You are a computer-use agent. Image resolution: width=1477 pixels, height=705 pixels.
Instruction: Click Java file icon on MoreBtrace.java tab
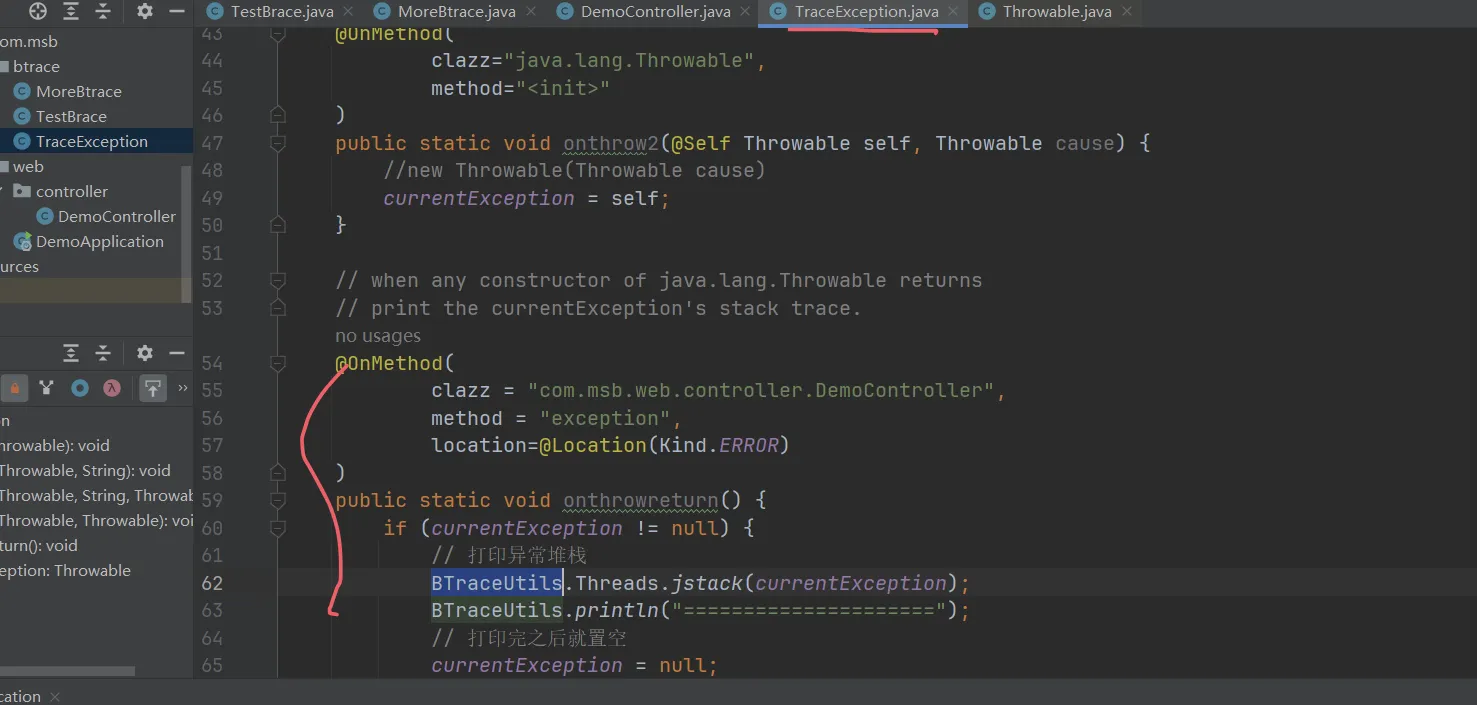pos(382,12)
